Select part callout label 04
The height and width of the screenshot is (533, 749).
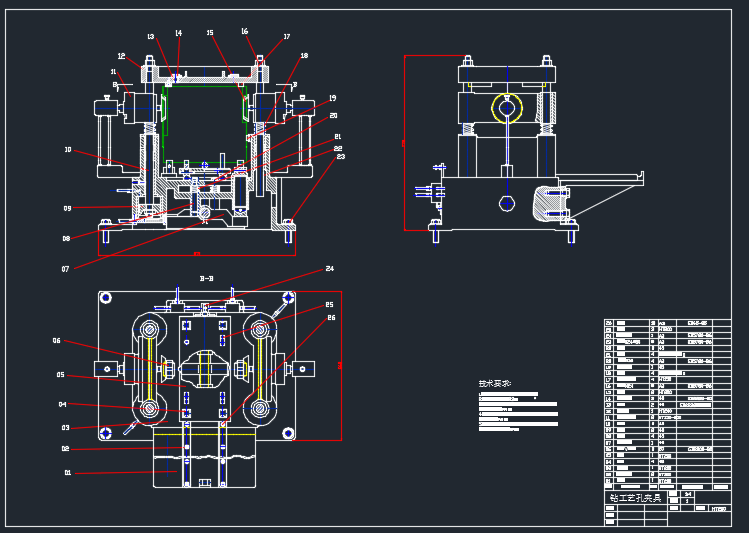63,405
